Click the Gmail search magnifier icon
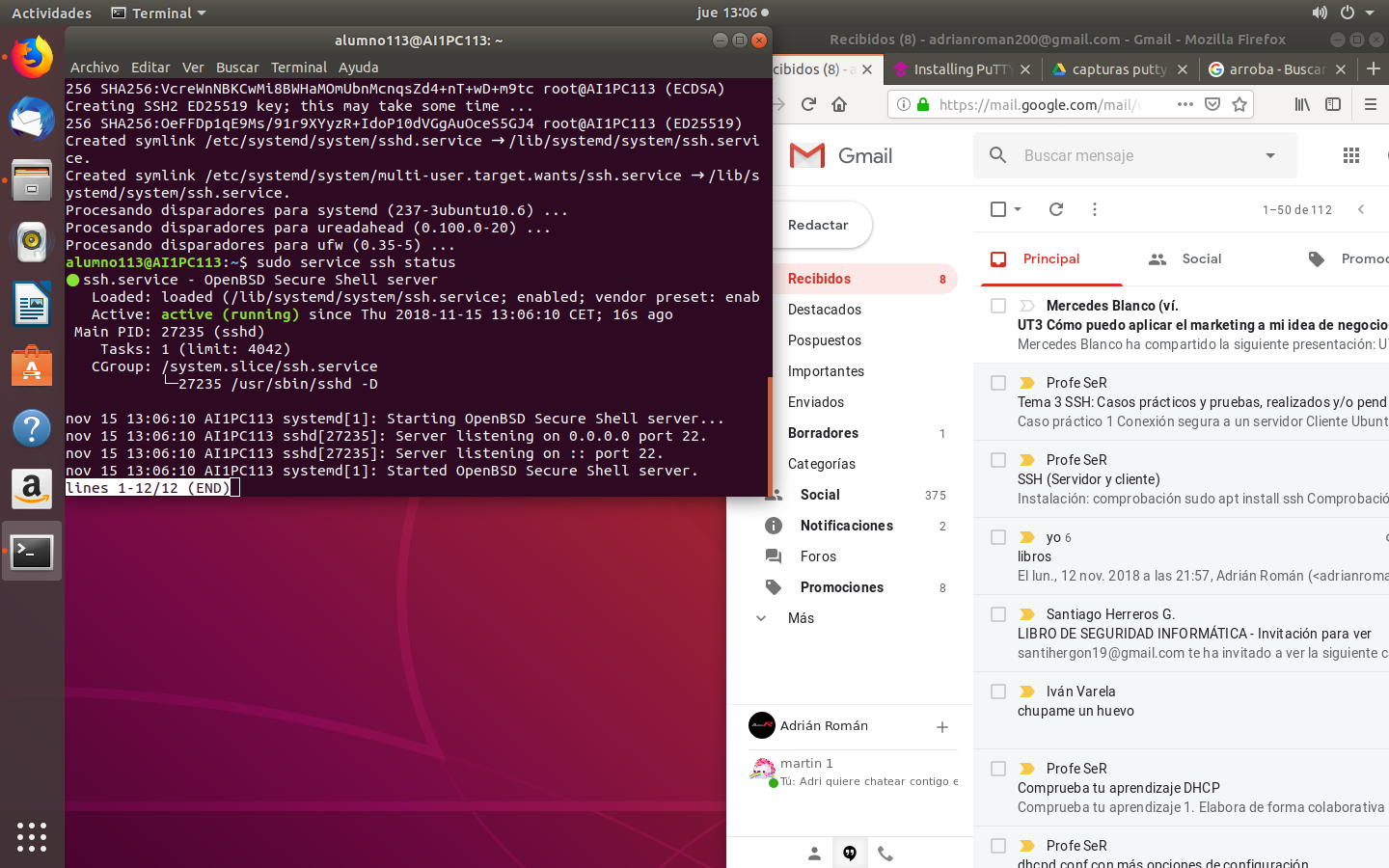 tap(998, 155)
